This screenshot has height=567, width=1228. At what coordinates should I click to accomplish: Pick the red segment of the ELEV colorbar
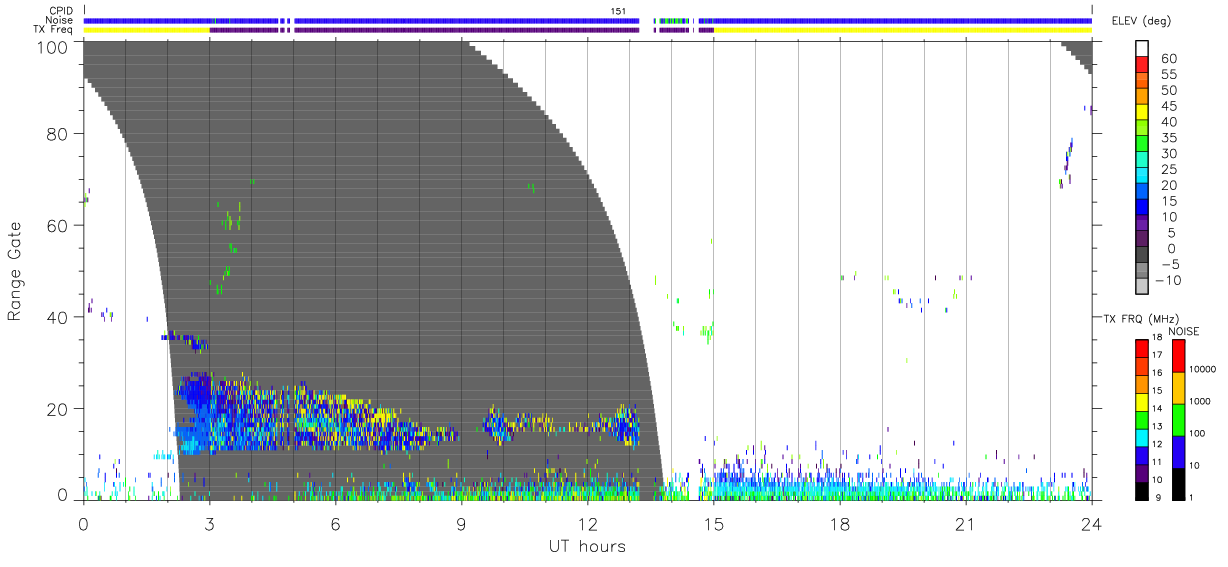1142,66
